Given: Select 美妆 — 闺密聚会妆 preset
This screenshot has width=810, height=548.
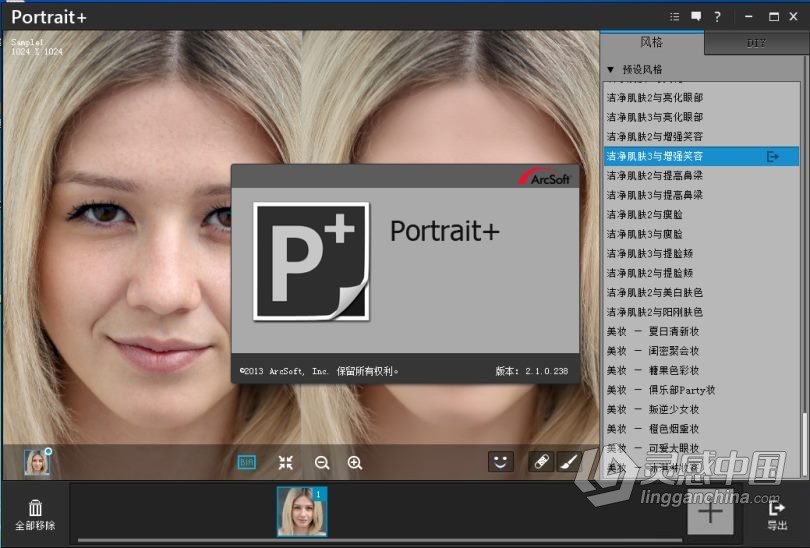Looking at the screenshot, I should click(701, 351).
